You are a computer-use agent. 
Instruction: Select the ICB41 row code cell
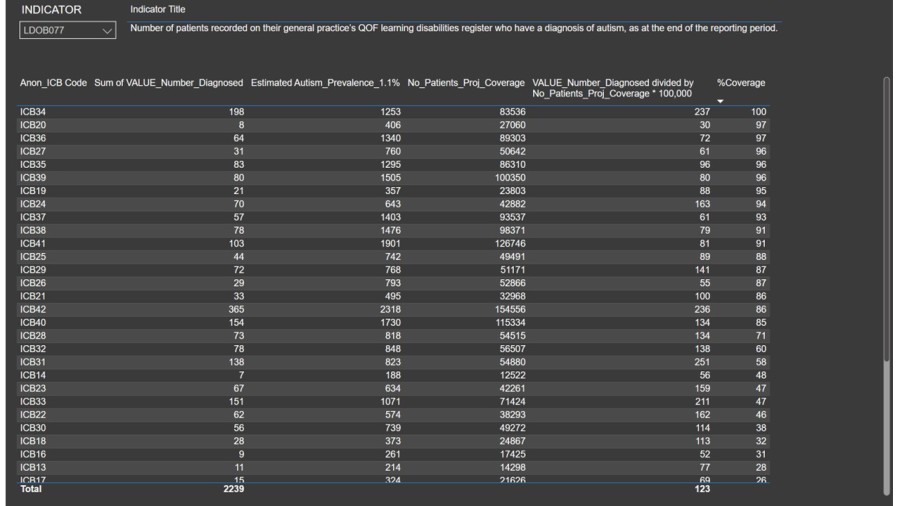[33, 243]
